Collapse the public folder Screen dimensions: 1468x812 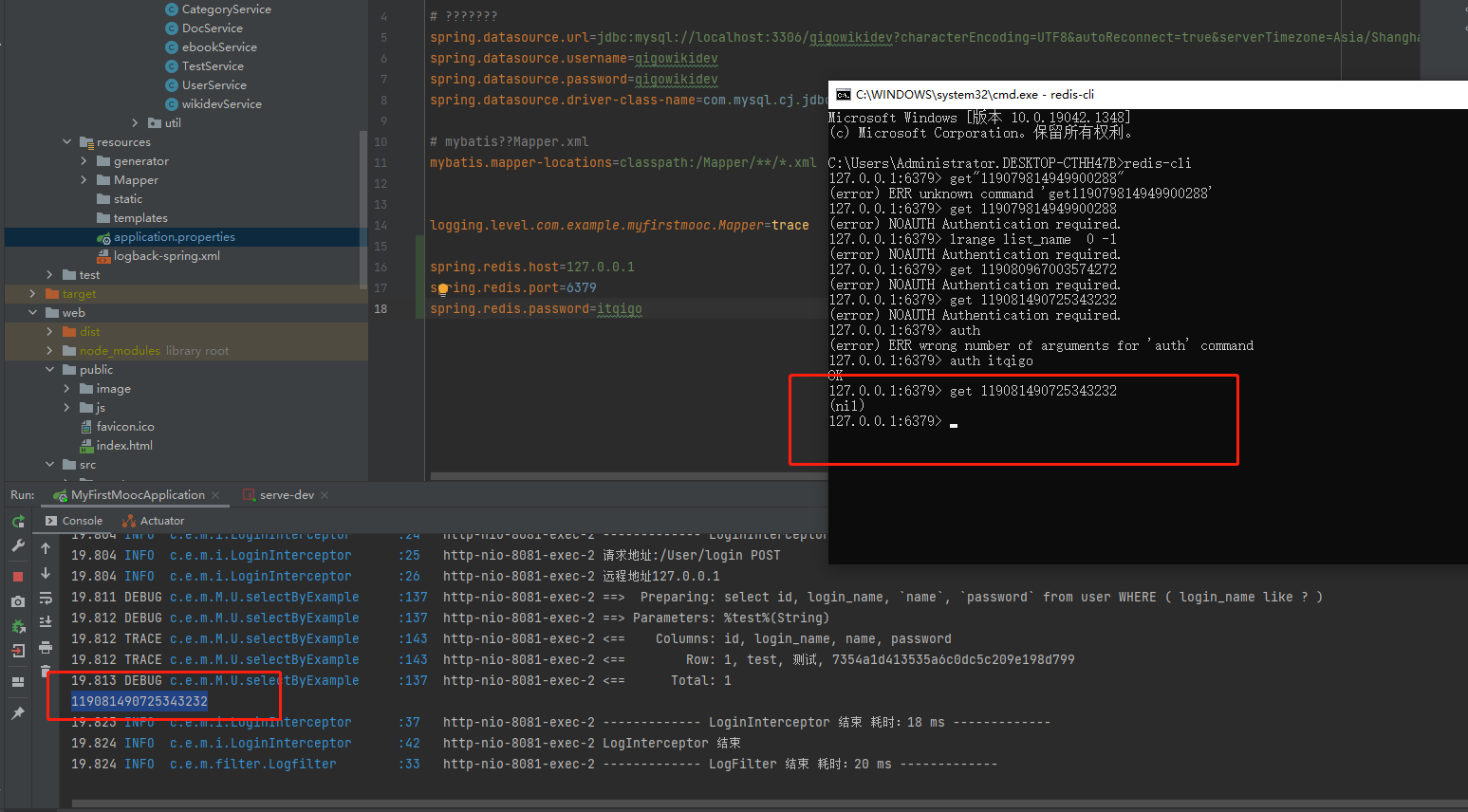click(x=49, y=370)
